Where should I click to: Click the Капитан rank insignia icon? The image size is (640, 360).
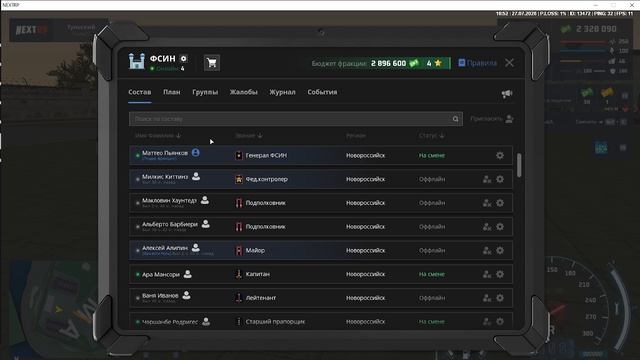[239, 274]
